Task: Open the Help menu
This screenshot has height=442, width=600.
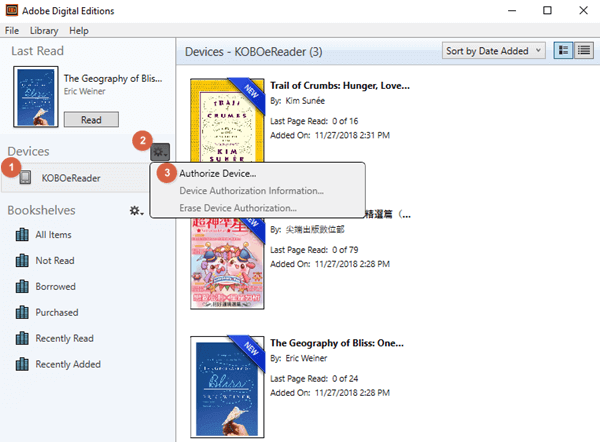Action: (x=79, y=31)
